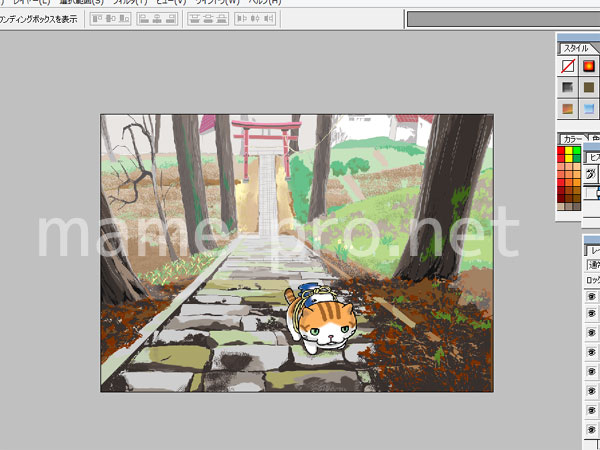Viewport: 600px width, 450px height.
Task: Apply the red-yellow glowing button style
Action: click(589, 66)
